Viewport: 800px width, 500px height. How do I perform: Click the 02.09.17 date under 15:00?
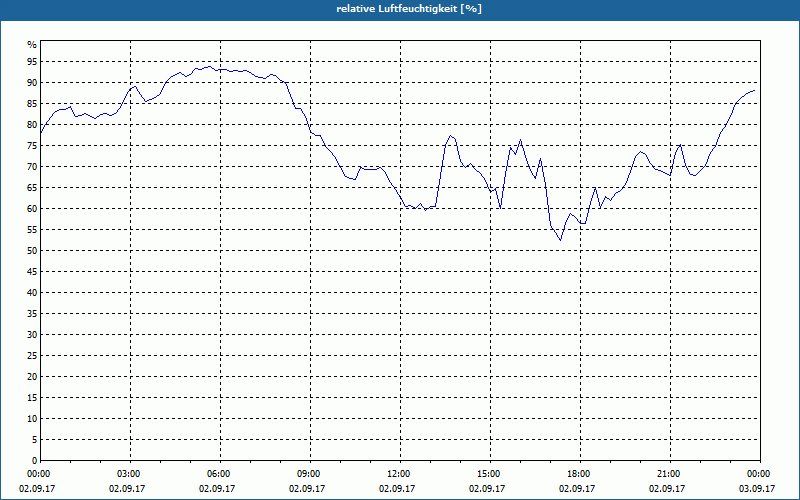click(x=487, y=489)
